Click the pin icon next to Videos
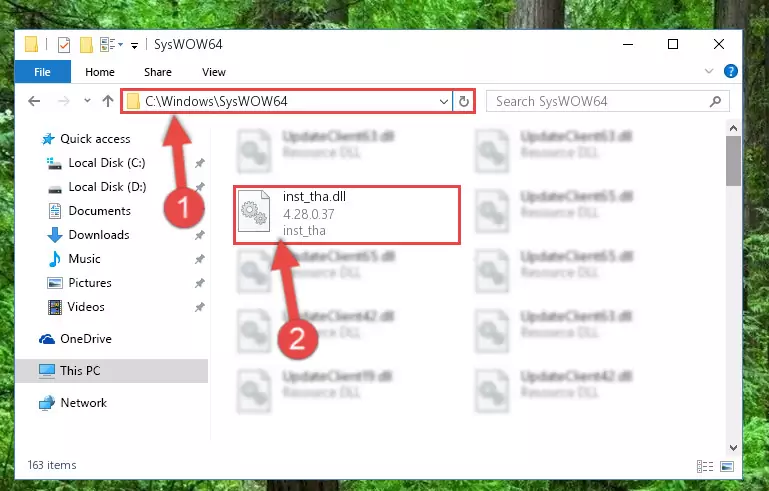 (x=200, y=308)
